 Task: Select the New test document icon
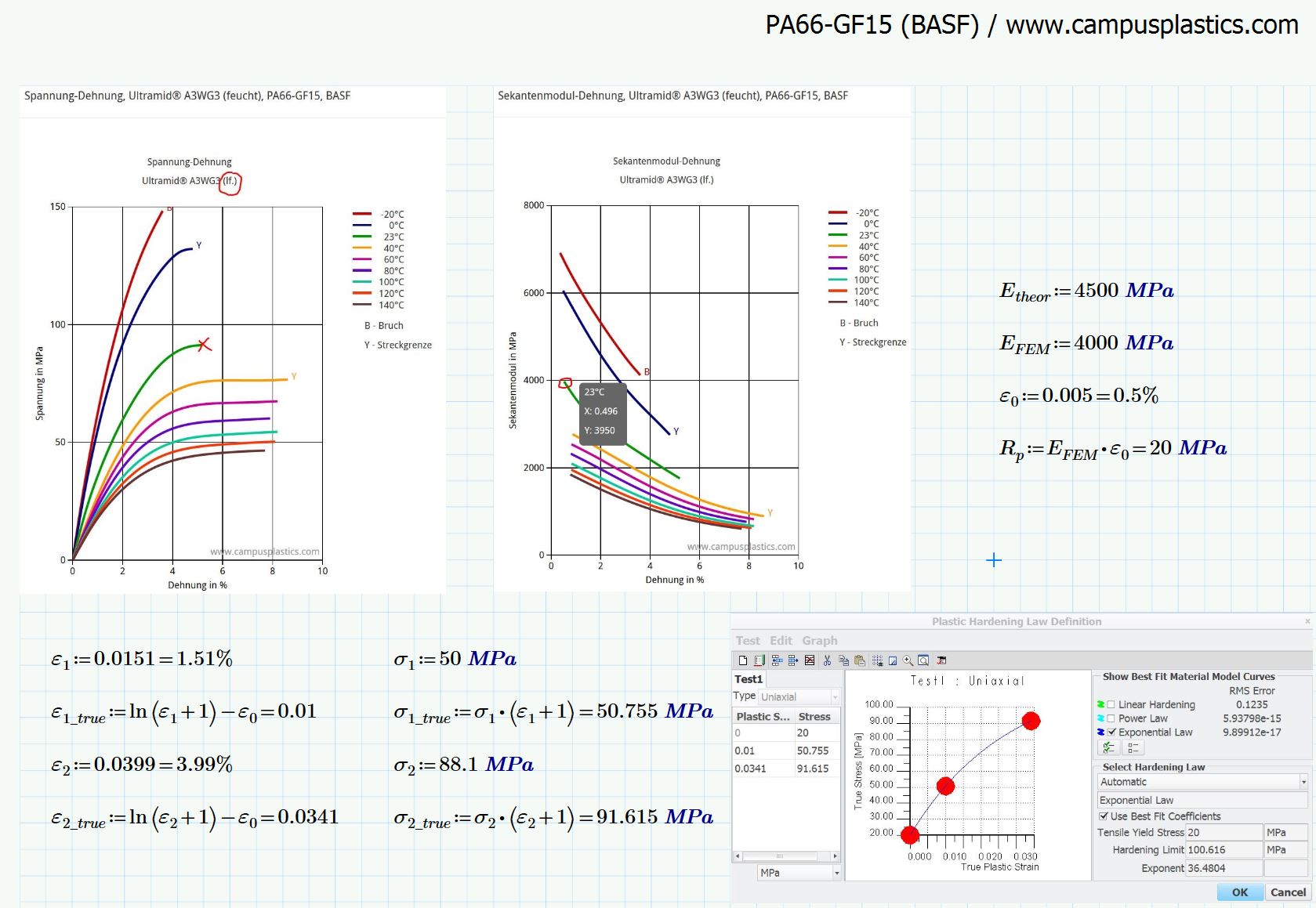click(743, 660)
